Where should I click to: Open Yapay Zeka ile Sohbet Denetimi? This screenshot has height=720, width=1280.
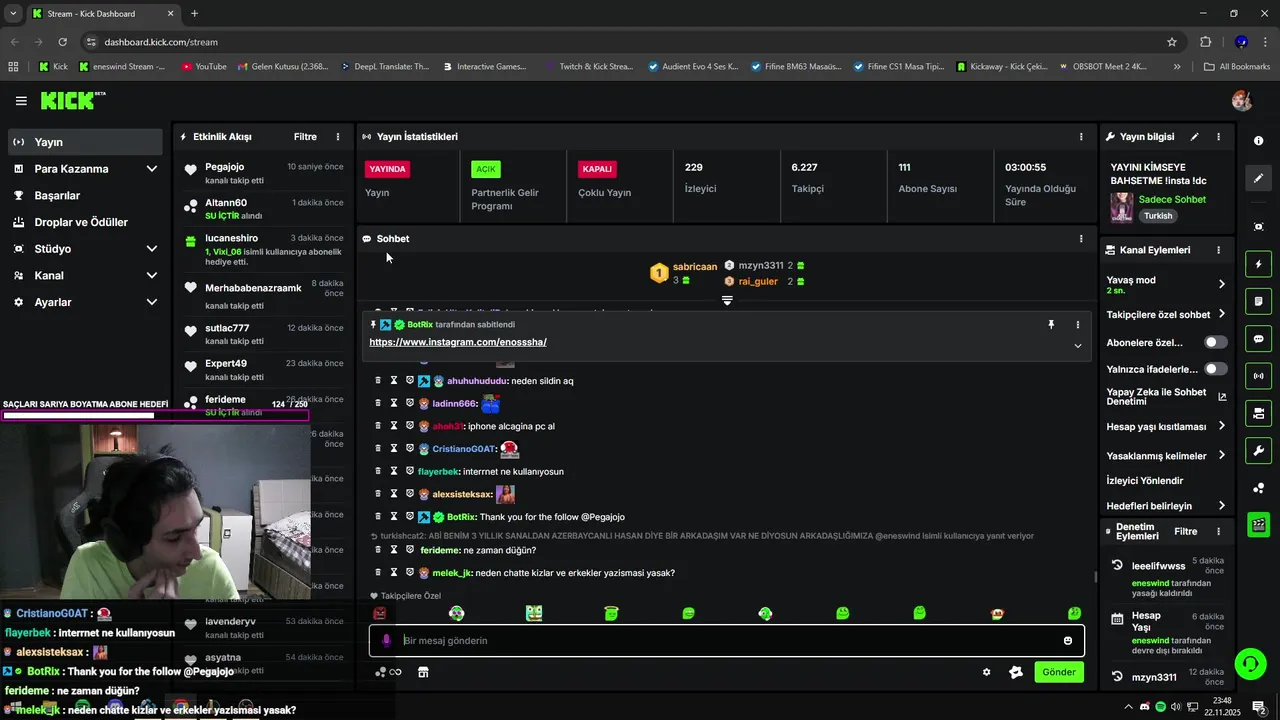pos(1166,396)
